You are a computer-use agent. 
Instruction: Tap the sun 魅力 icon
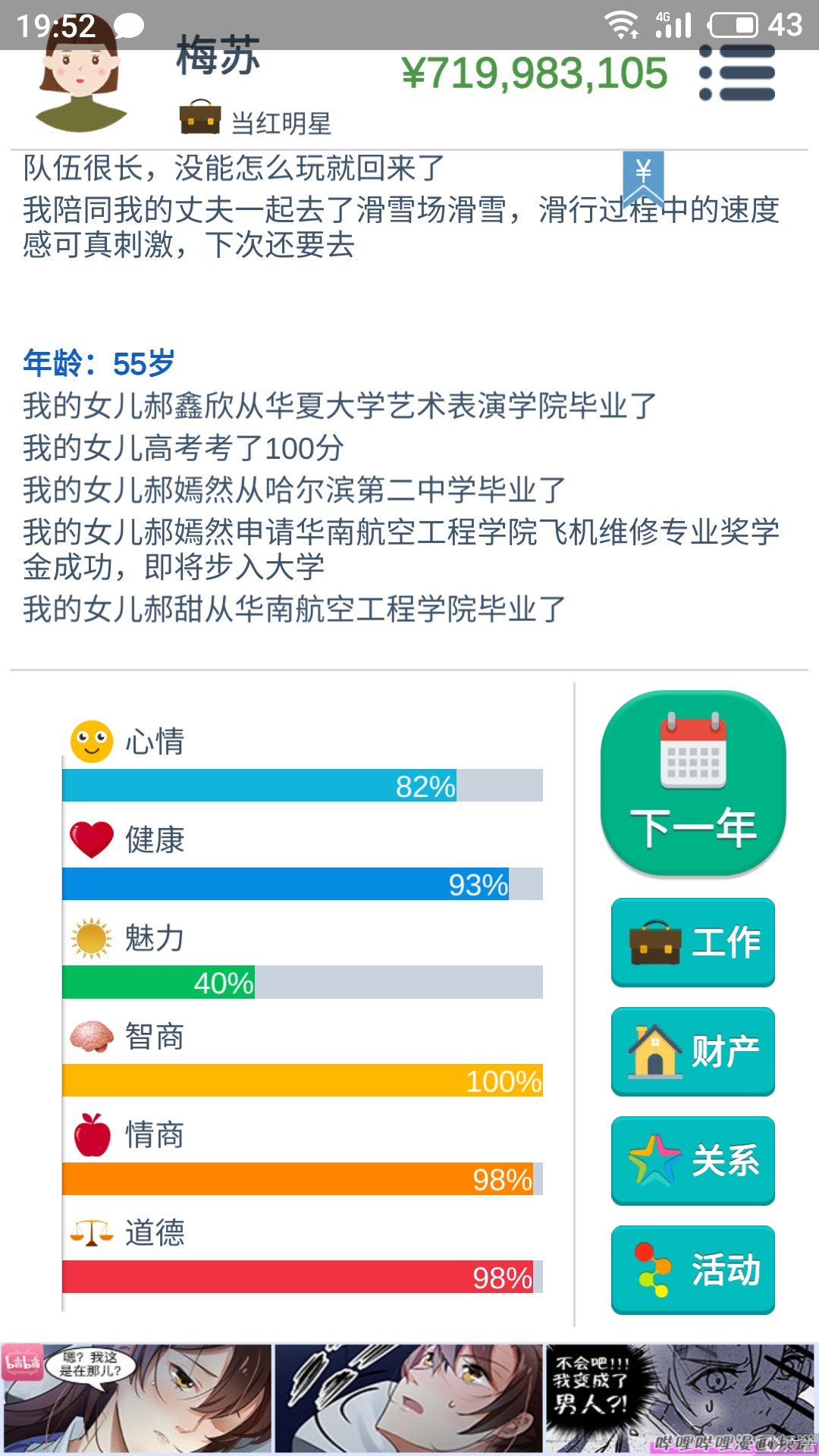tap(92, 938)
